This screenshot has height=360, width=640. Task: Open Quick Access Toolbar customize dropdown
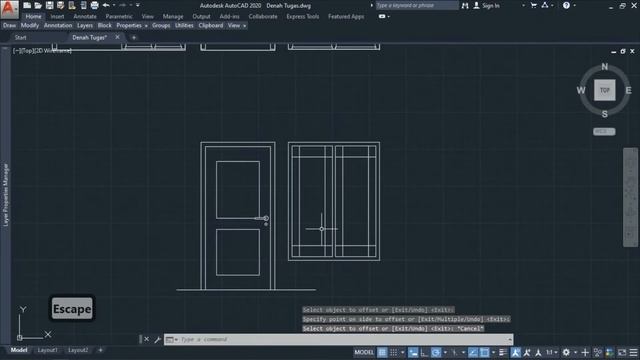point(138,5)
